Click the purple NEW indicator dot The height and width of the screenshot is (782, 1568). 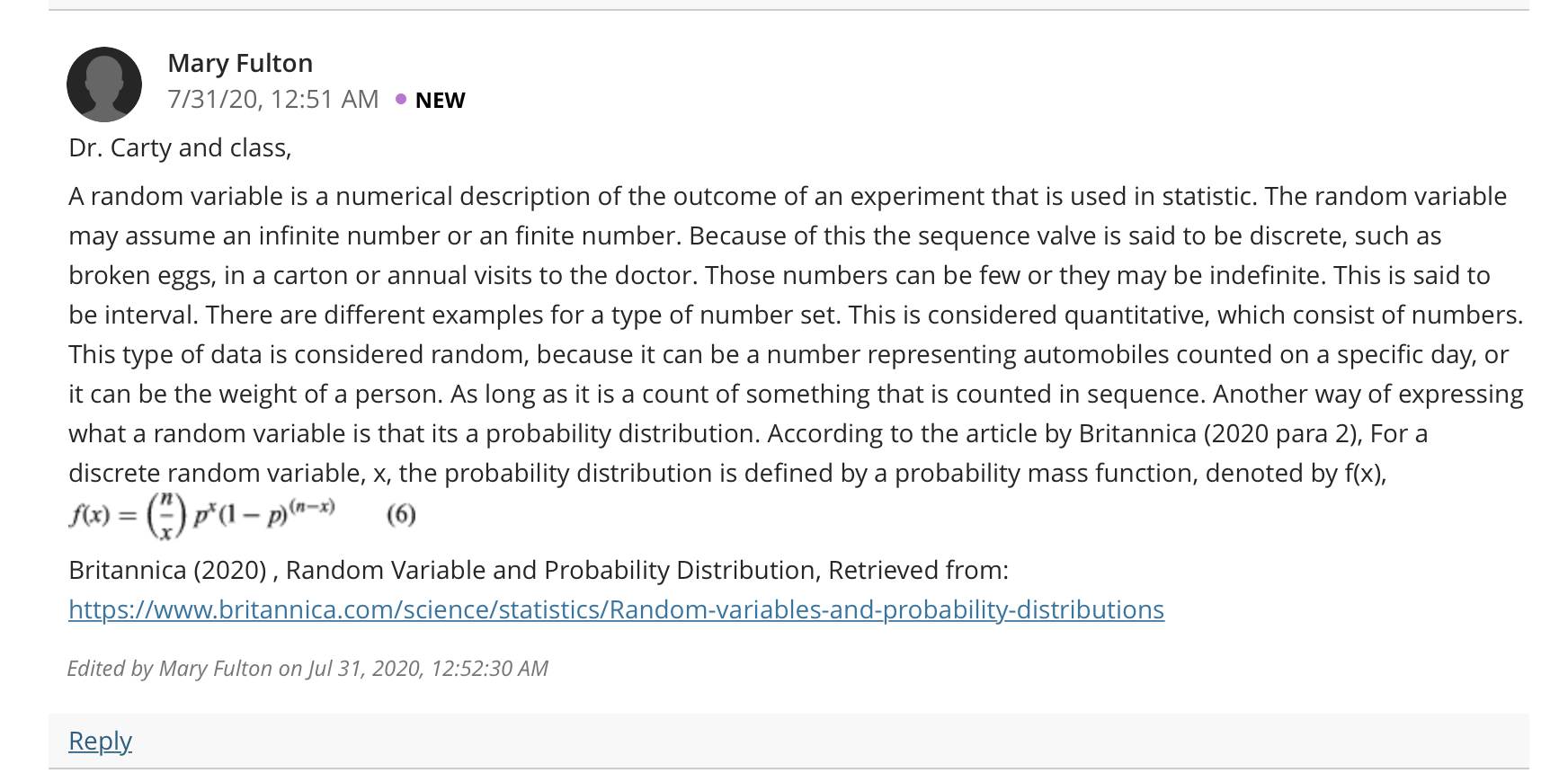(x=401, y=99)
